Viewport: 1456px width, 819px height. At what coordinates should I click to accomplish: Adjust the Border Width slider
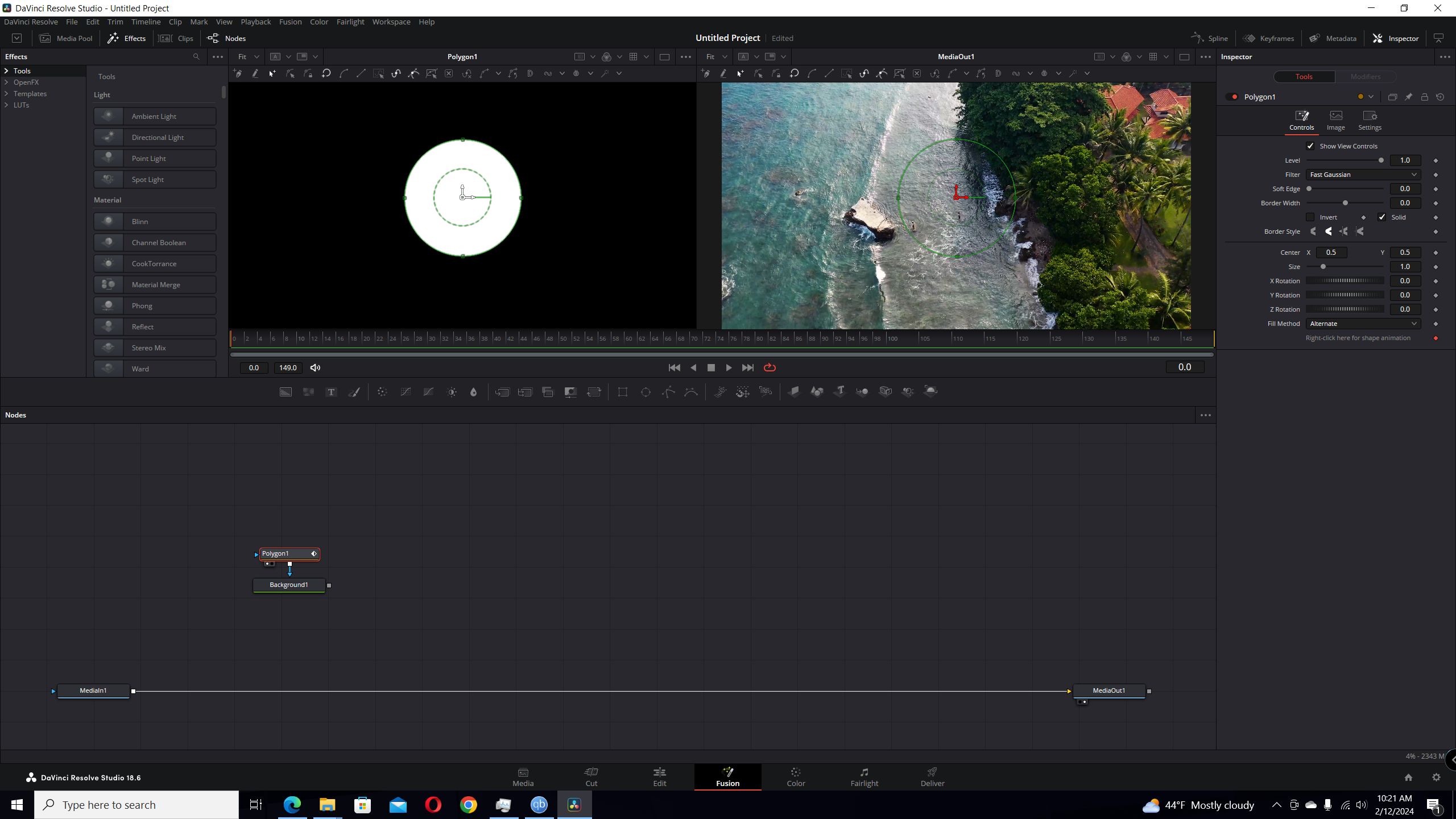[x=1345, y=203]
